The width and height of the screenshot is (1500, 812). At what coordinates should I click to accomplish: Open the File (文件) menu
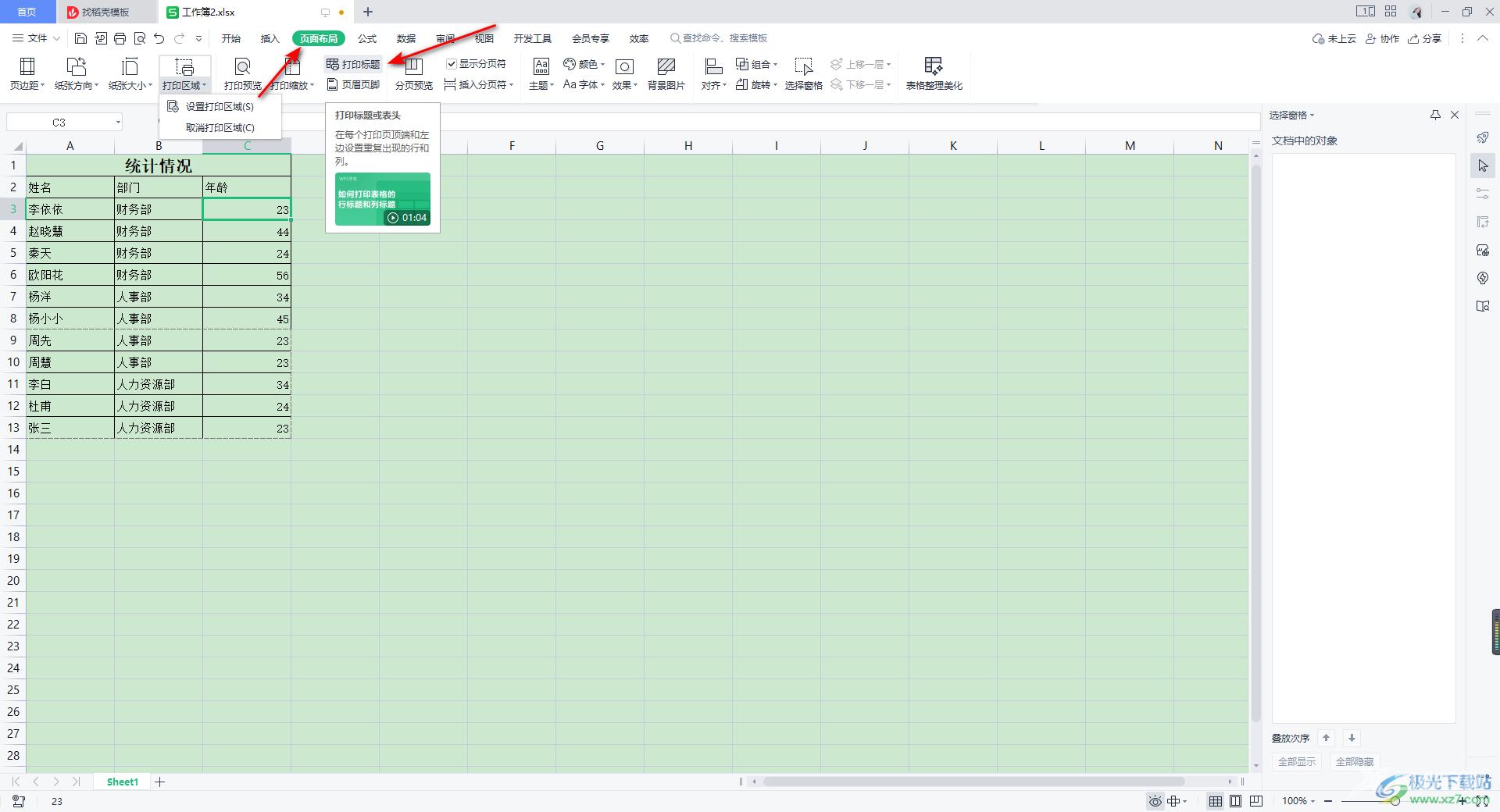point(36,38)
